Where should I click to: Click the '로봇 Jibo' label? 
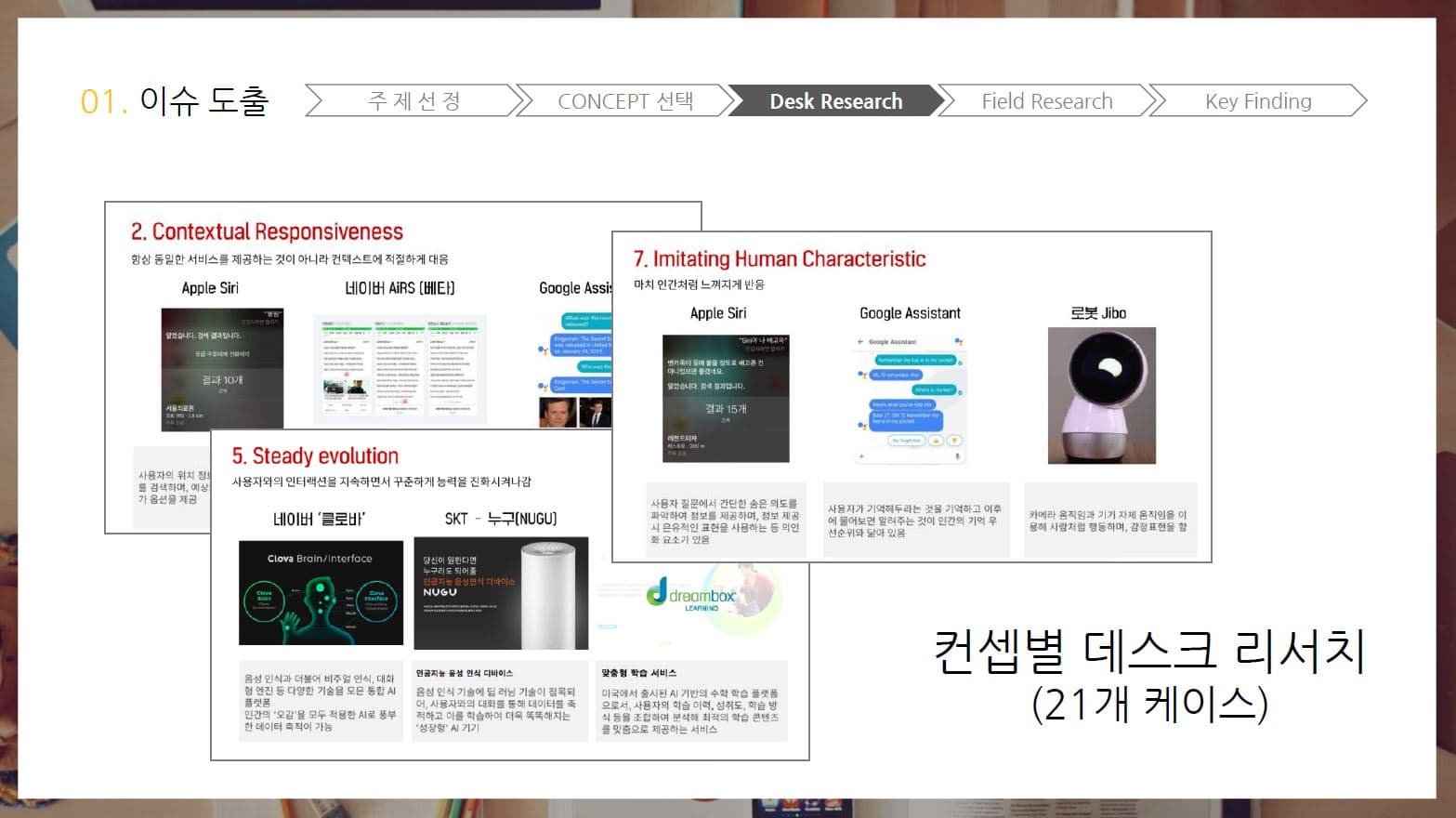(x=1098, y=313)
